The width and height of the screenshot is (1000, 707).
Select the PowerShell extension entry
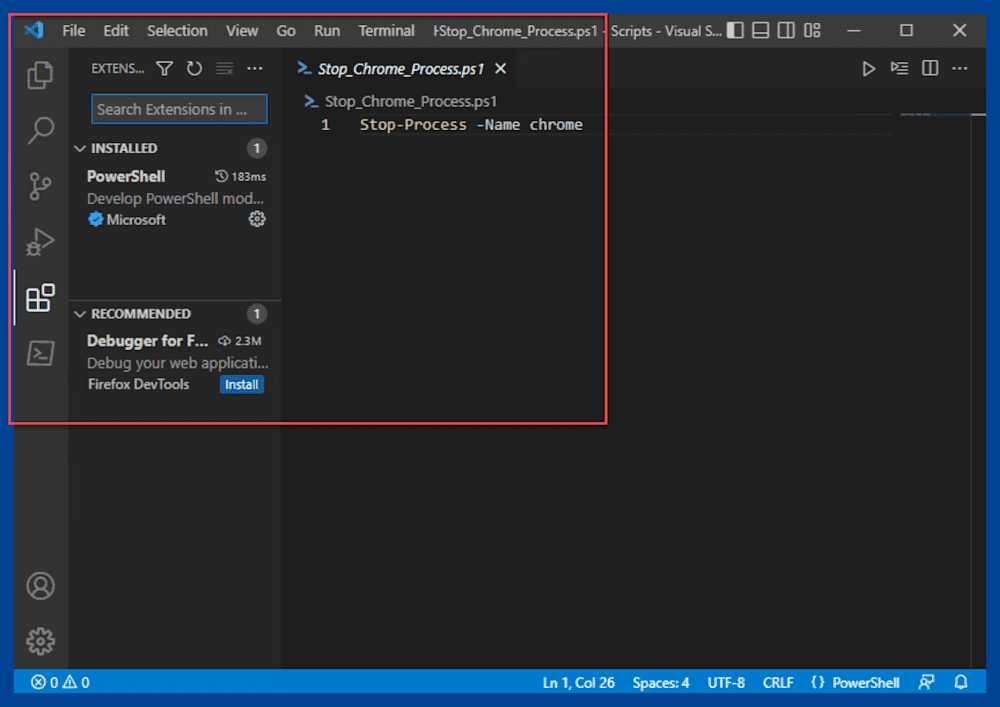point(175,198)
